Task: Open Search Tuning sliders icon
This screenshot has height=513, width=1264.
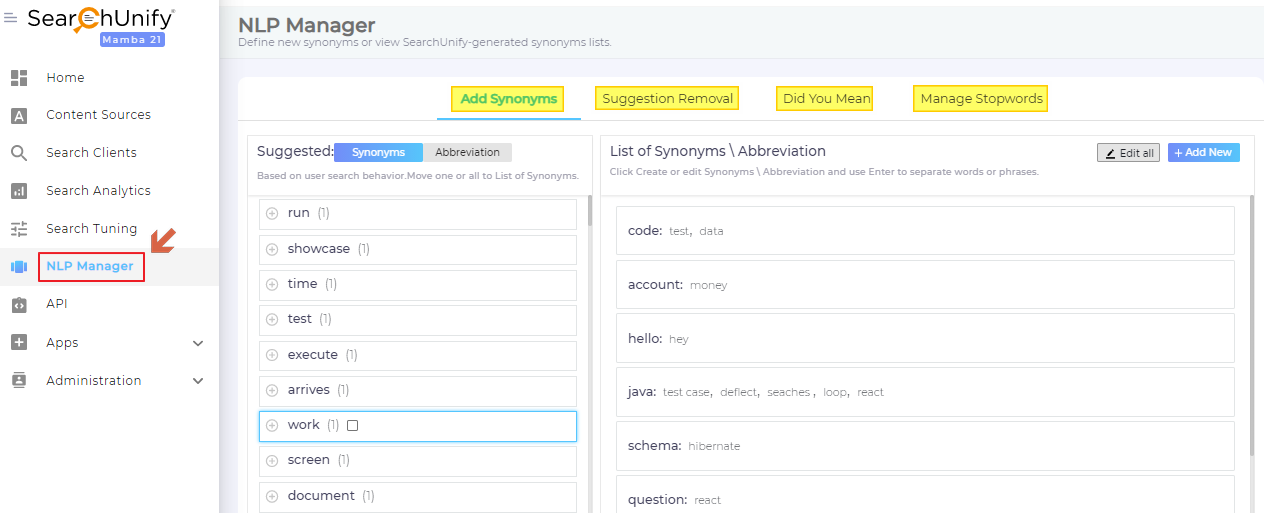Action: tap(19, 229)
